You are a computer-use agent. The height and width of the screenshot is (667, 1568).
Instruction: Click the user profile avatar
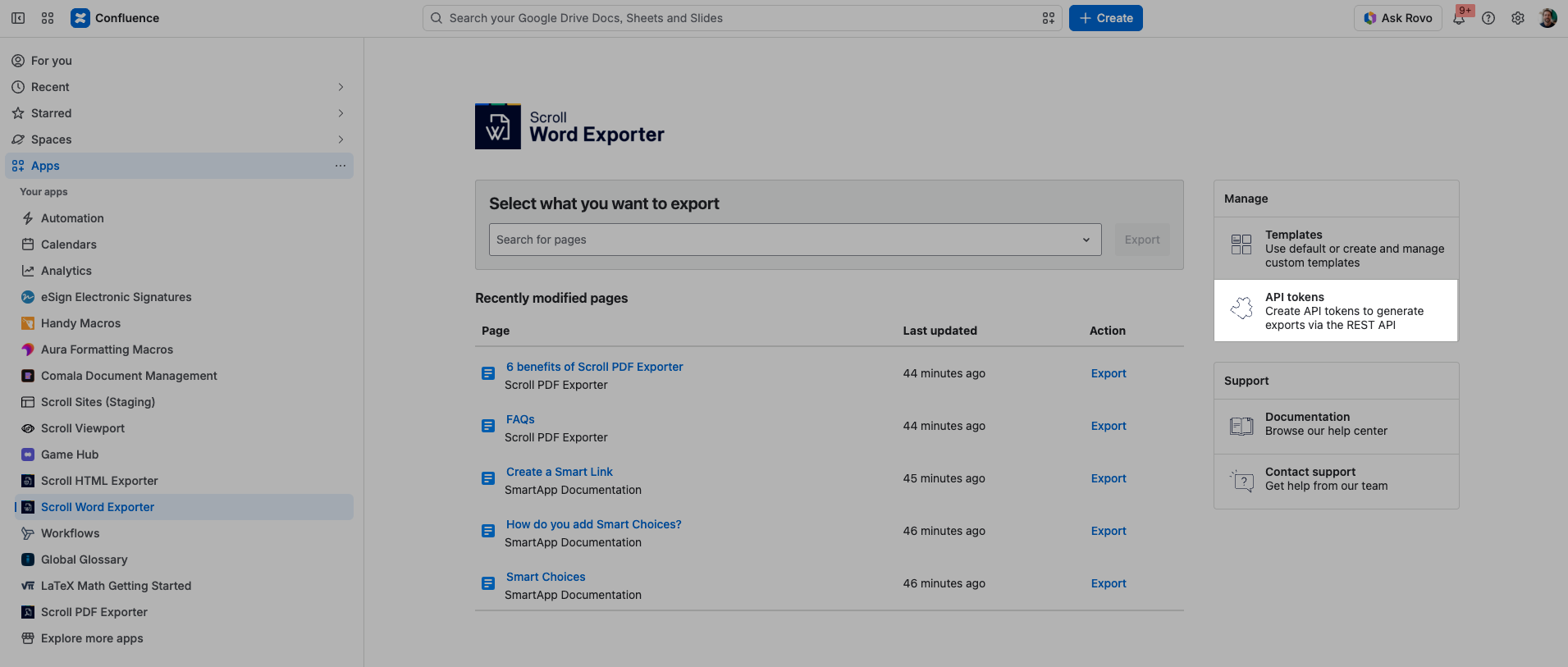(x=1547, y=18)
